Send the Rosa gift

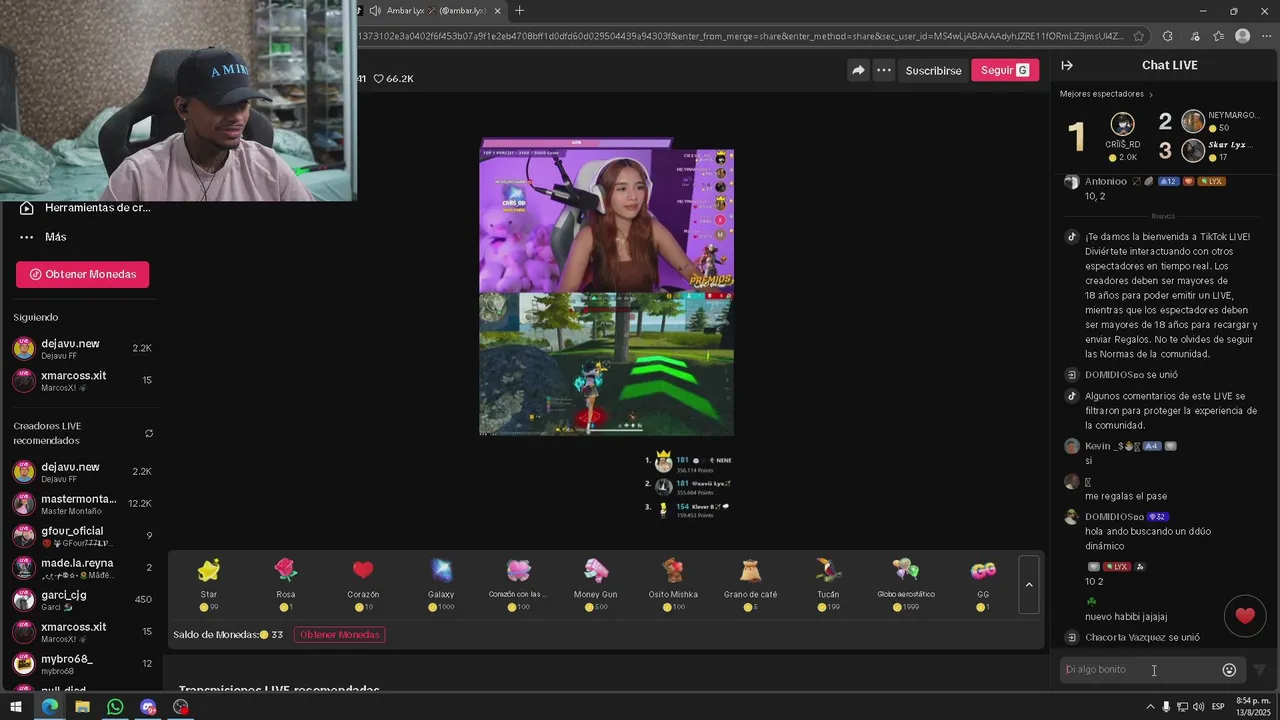click(286, 584)
